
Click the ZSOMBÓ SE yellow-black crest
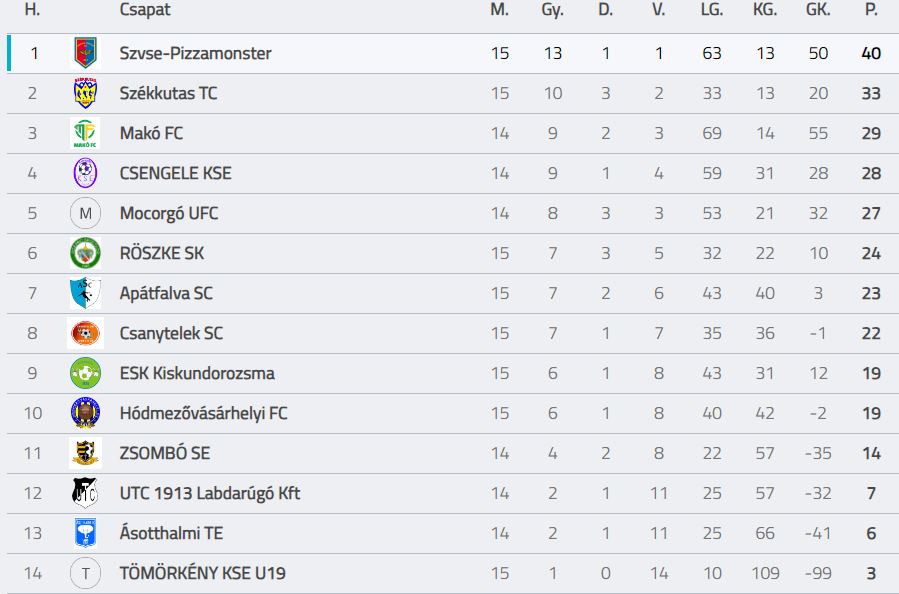tap(86, 453)
